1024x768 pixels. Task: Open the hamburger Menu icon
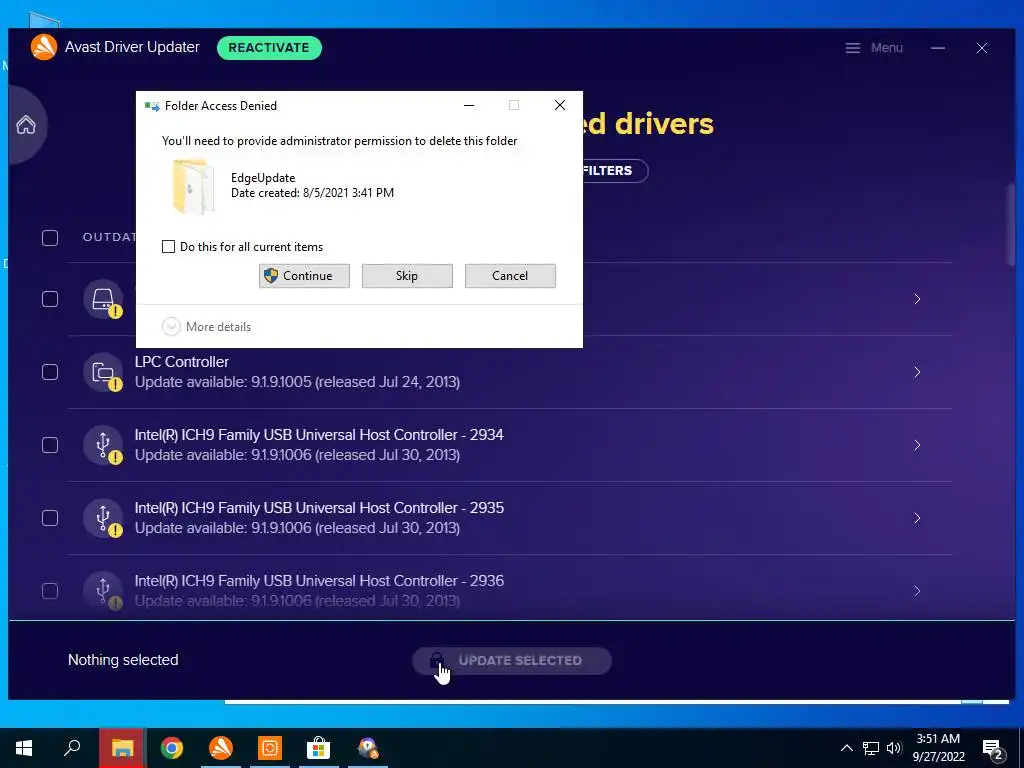pos(852,48)
